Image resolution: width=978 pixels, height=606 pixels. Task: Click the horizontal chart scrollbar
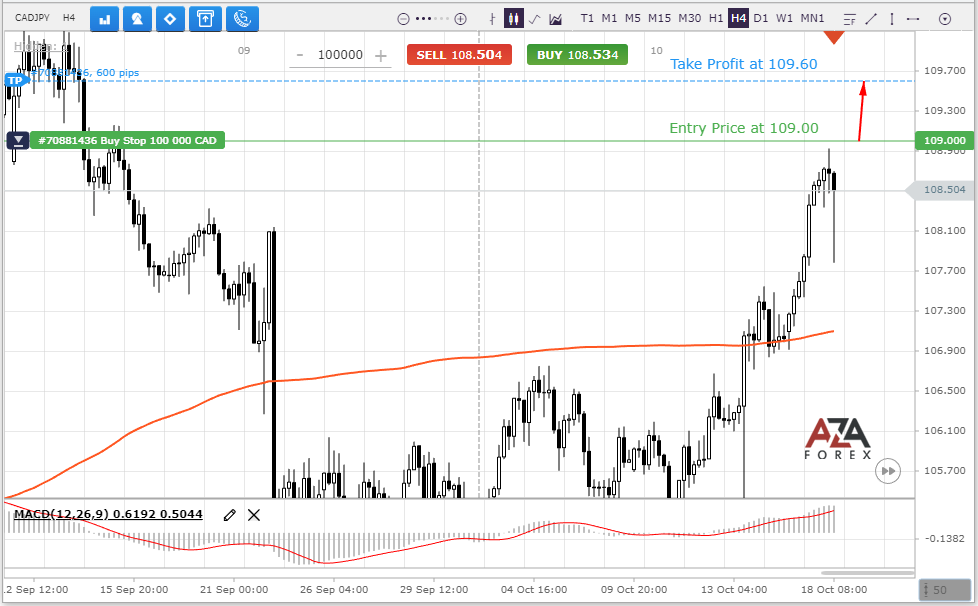(x=868, y=572)
